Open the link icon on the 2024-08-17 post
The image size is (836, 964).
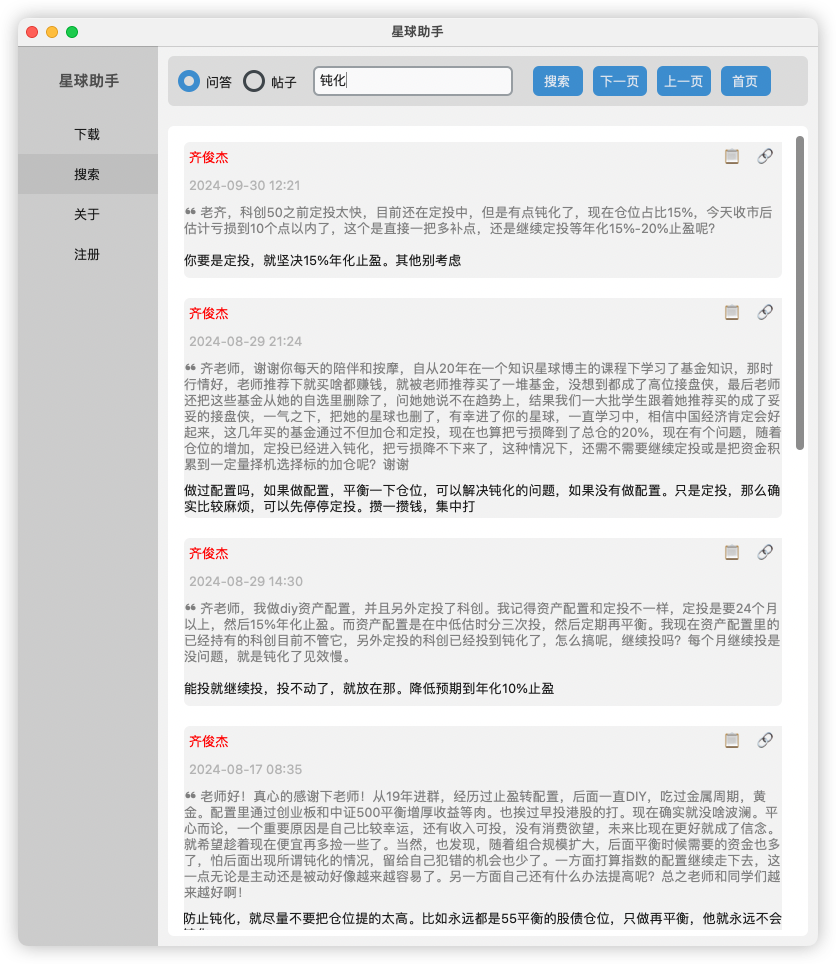click(x=765, y=741)
